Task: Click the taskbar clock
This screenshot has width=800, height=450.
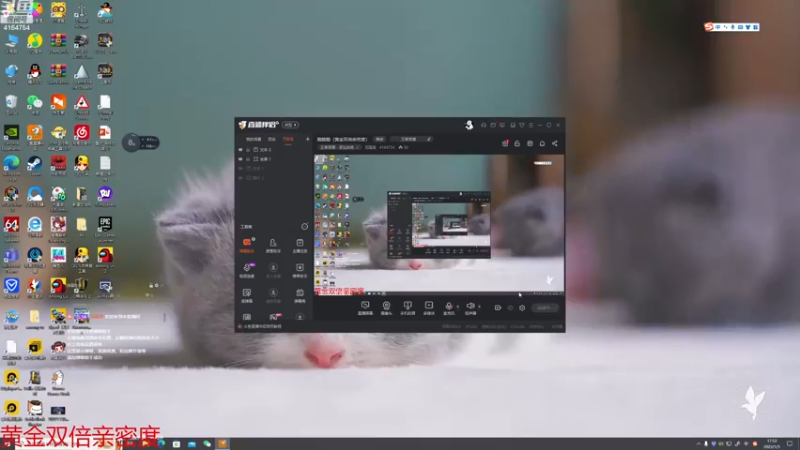Action: (x=772, y=444)
